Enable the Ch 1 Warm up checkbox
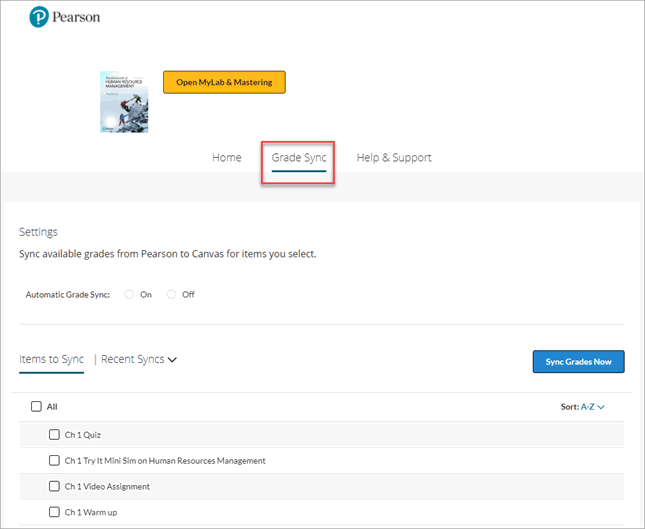This screenshot has height=529, width=645. [54, 512]
